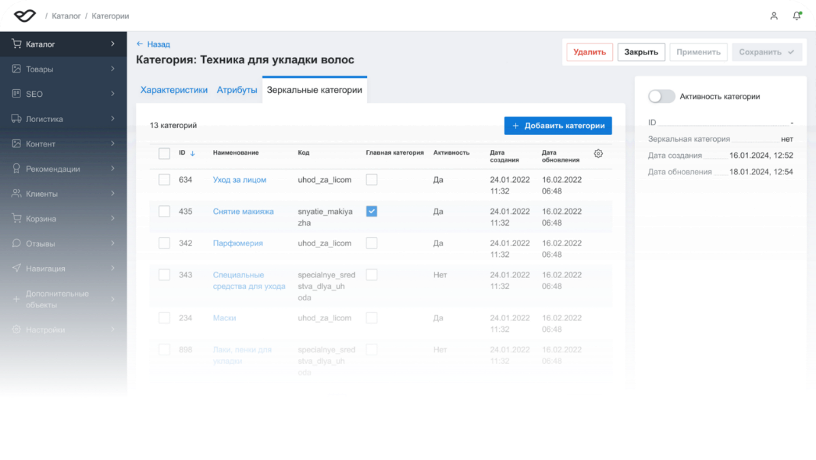
Task: Click the Удалить button
Action: click(x=590, y=52)
